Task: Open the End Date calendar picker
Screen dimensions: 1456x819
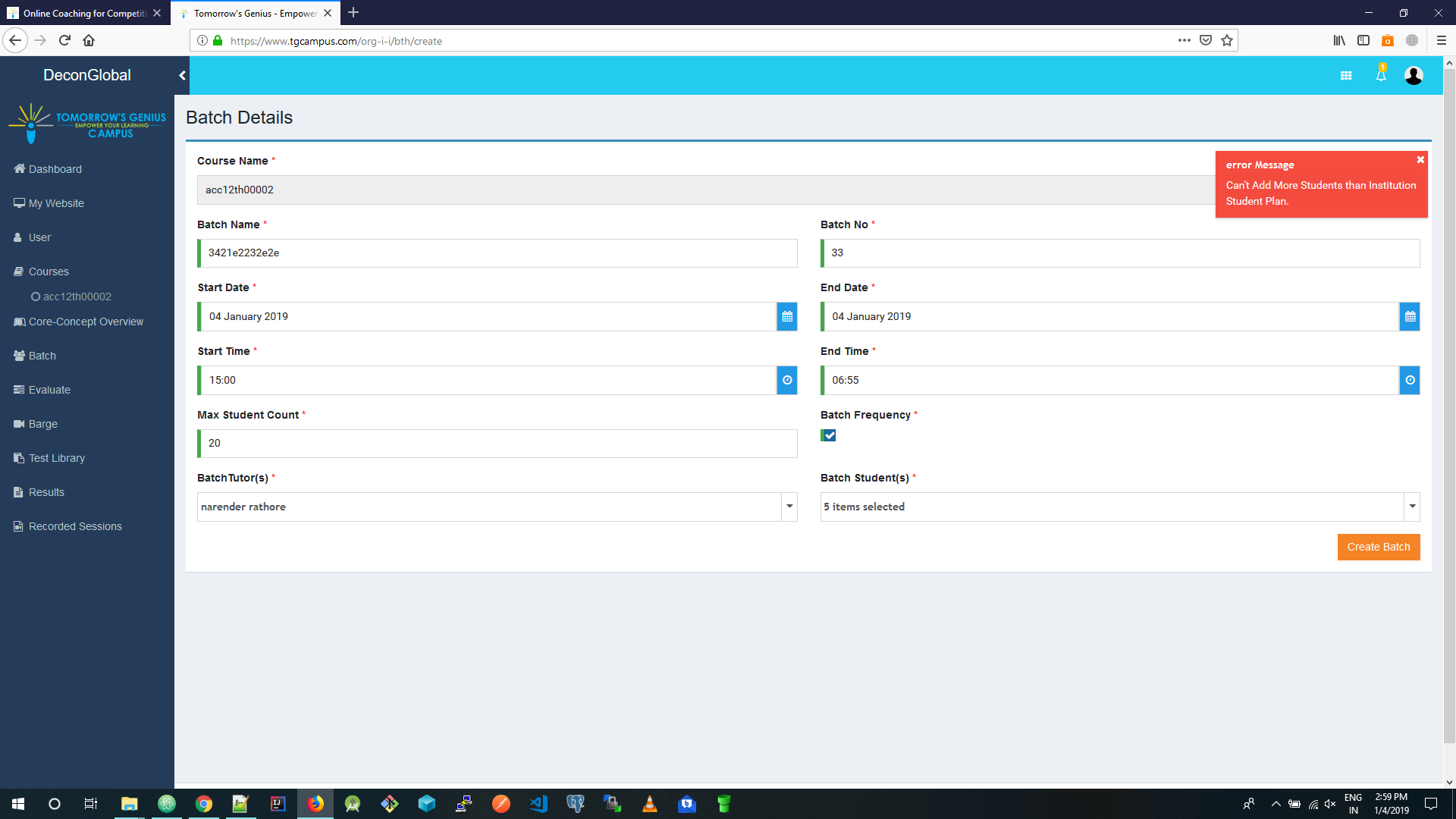Action: coord(1410,317)
